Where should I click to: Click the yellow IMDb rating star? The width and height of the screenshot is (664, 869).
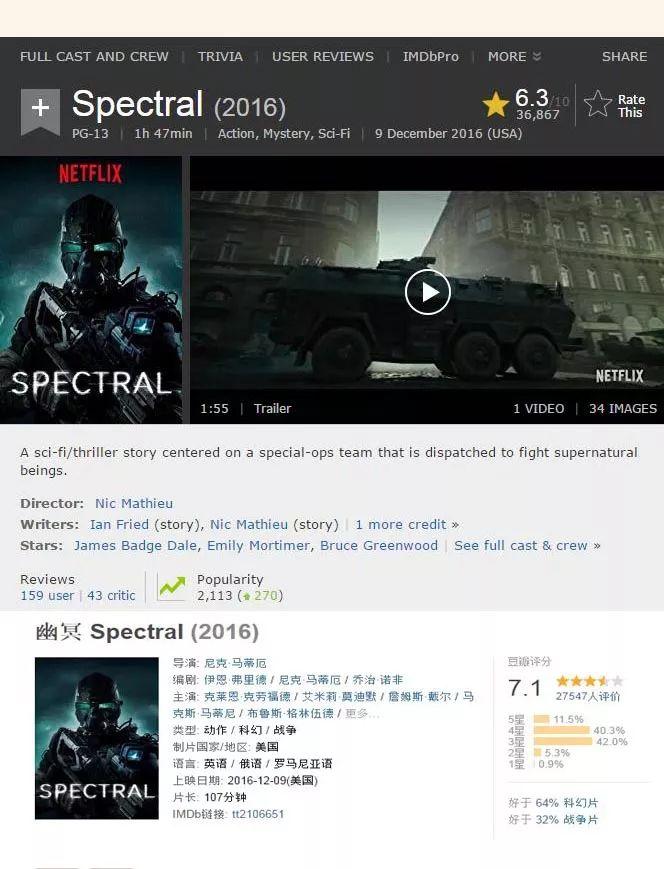pos(495,104)
